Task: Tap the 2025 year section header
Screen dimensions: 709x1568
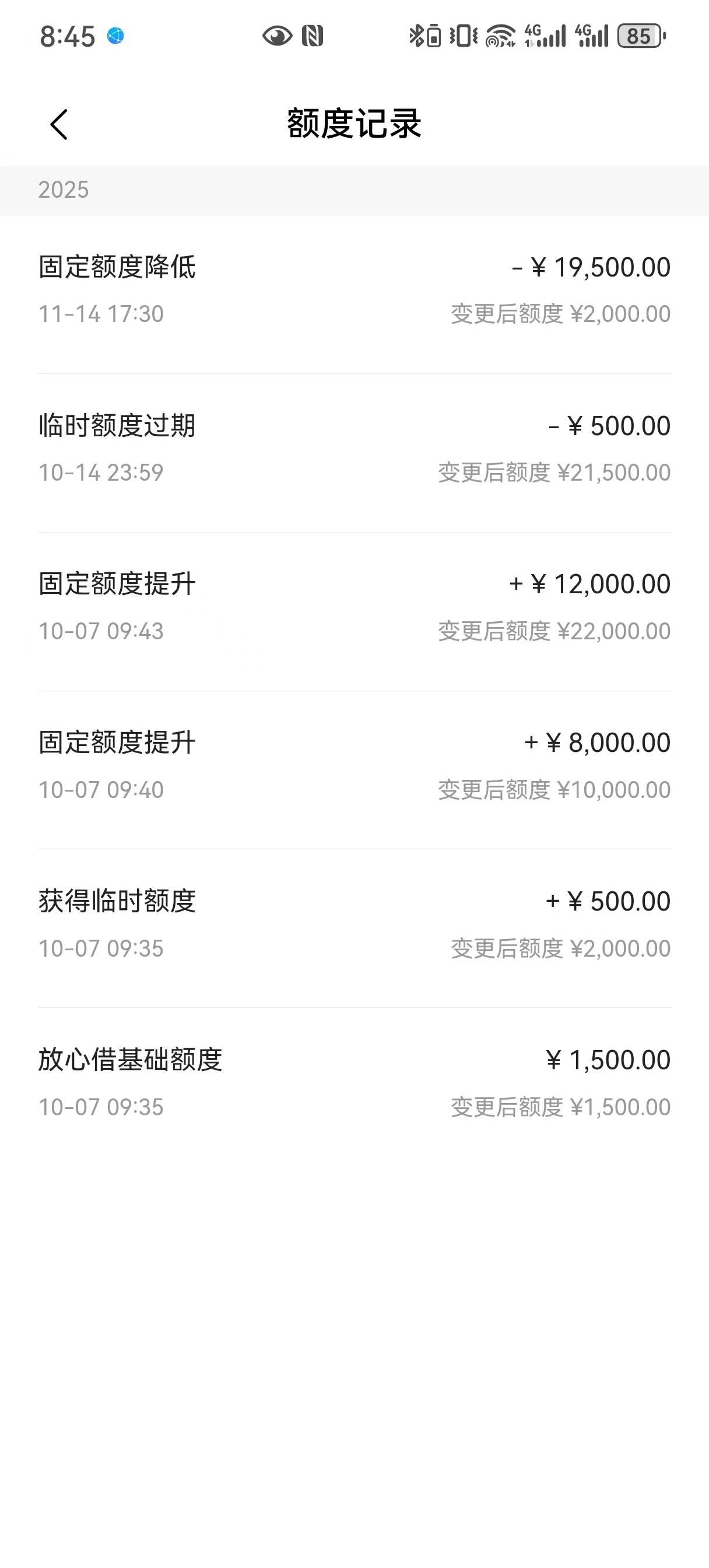Action: pos(64,190)
